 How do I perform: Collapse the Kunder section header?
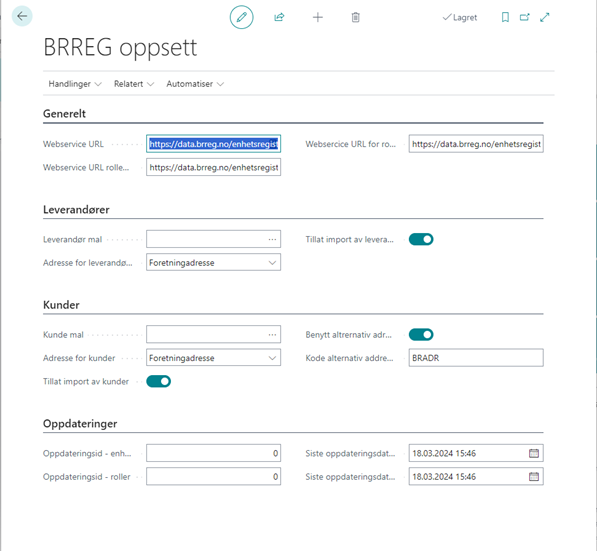click(x=61, y=305)
